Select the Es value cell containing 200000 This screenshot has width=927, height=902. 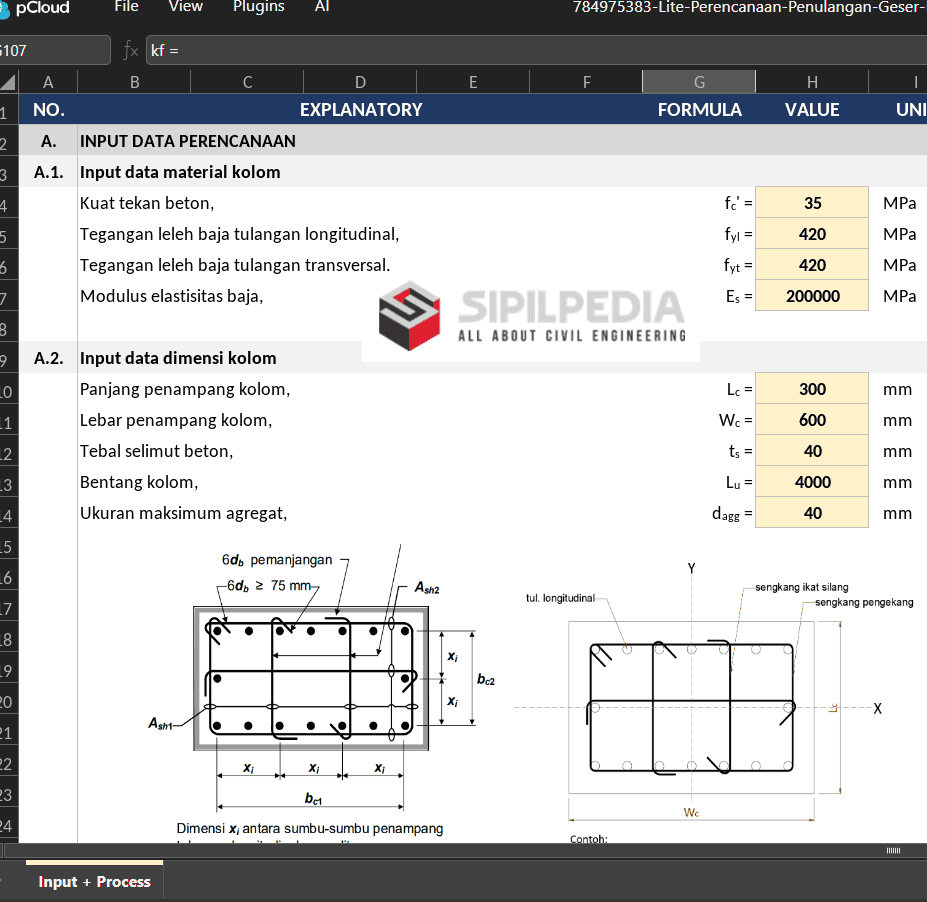click(812, 296)
